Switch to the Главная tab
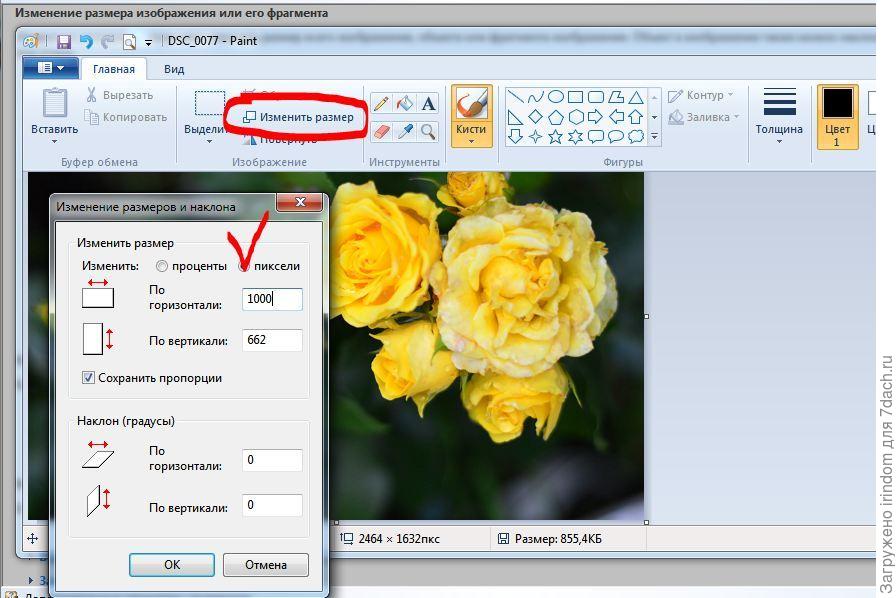The width and height of the screenshot is (896, 598). [114, 69]
